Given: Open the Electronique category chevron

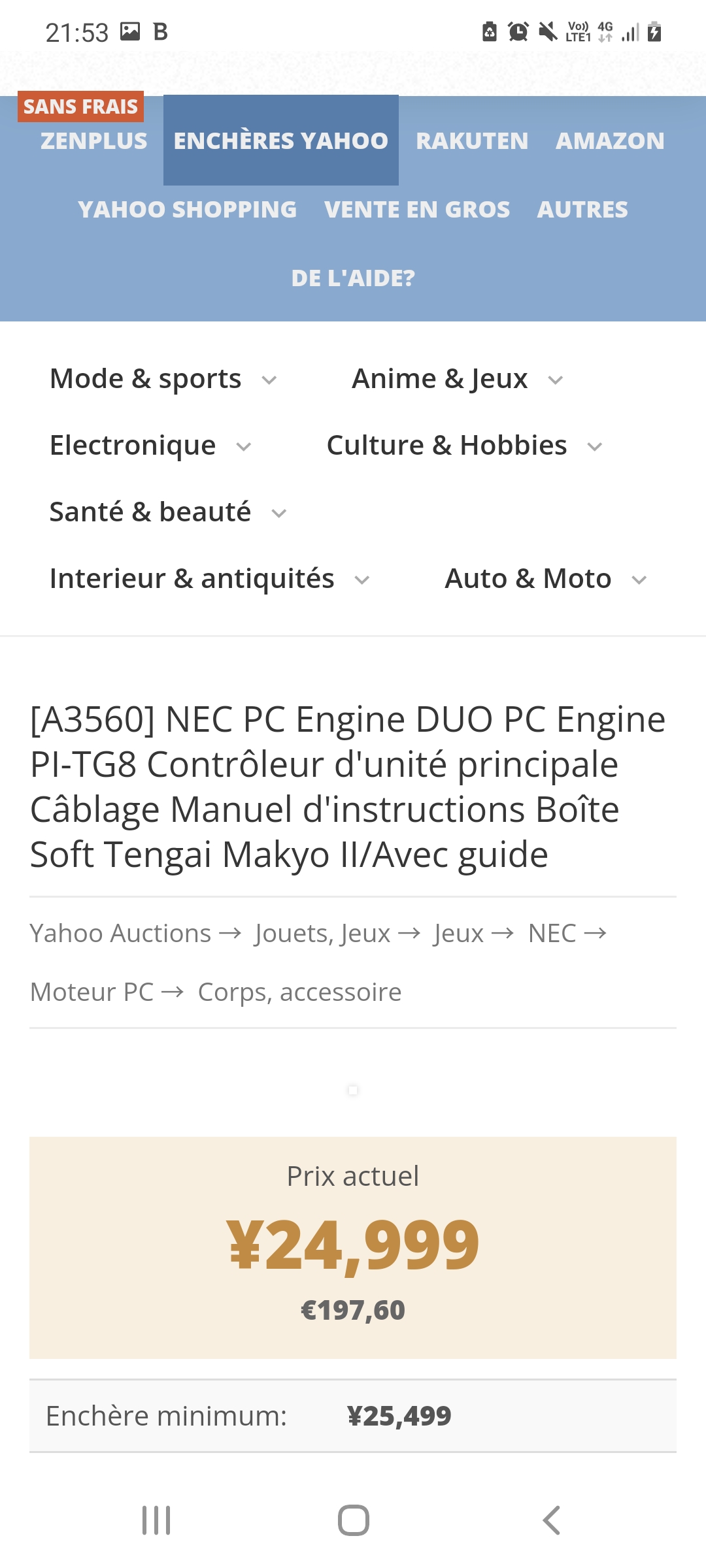Looking at the screenshot, I should coord(244,447).
